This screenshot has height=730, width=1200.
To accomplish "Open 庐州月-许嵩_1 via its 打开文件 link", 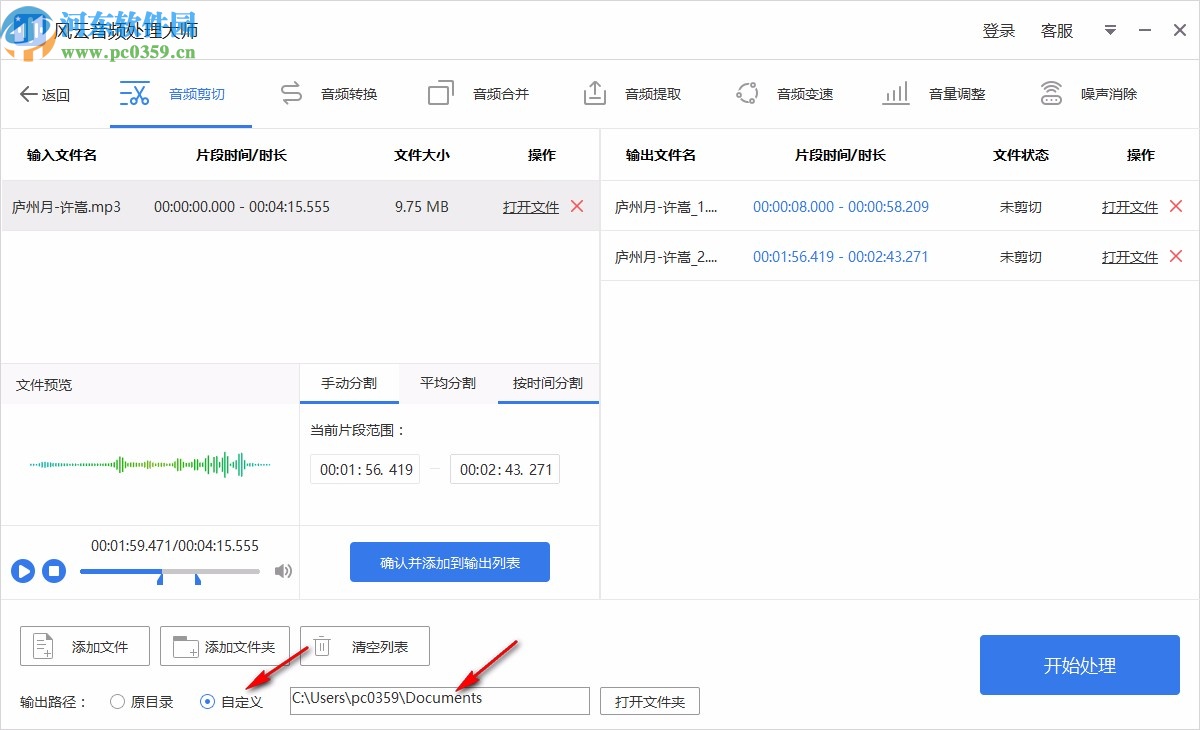I will click(x=1129, y=206).
